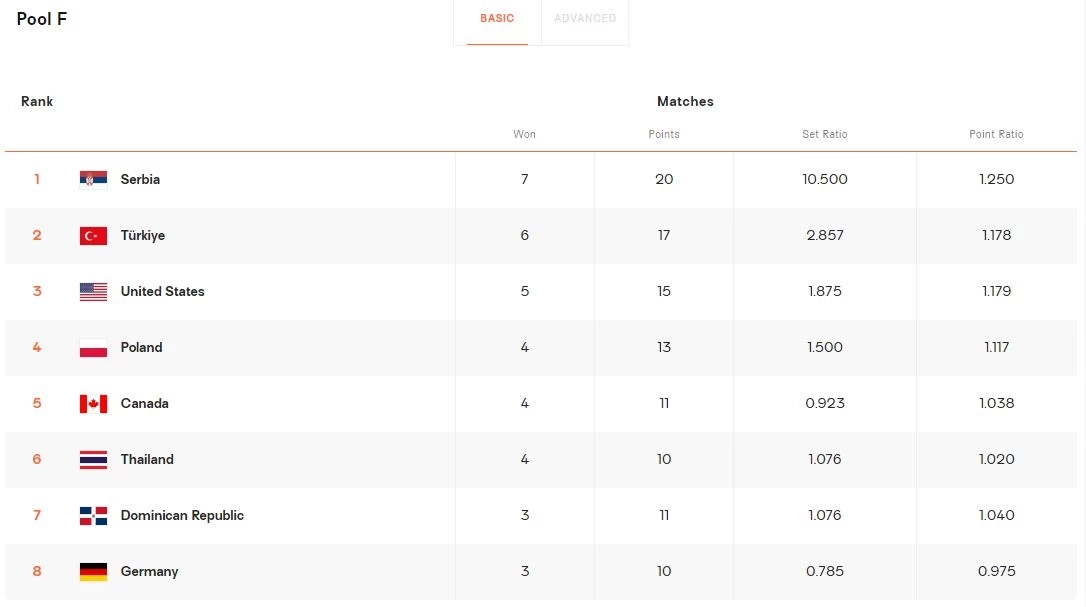This screenshot has width=1086, height=607.
Task: Click the Türkiye flag icon
Action: pyautogui.click(x=93, y=236)
